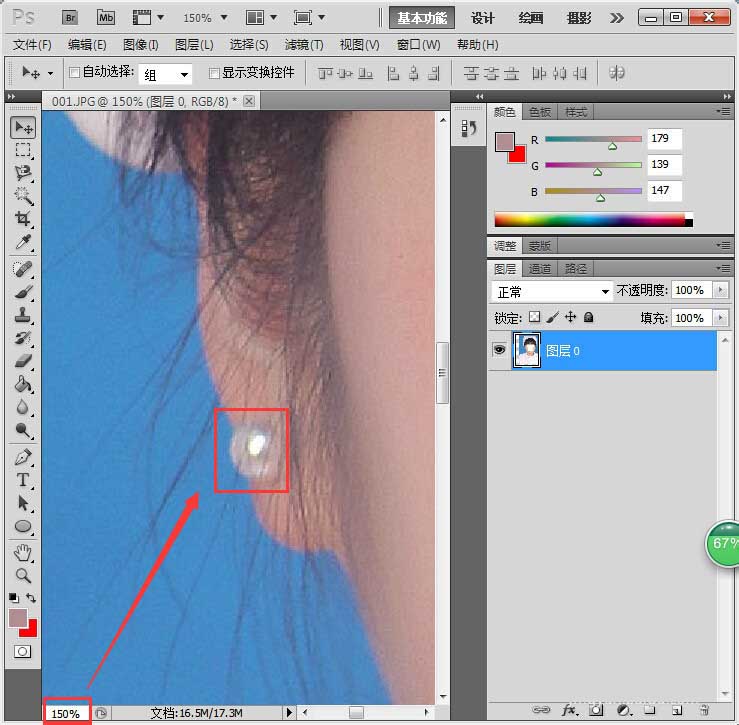Delete layer using trash icon

pyautogui.click(x=704, y=710)
